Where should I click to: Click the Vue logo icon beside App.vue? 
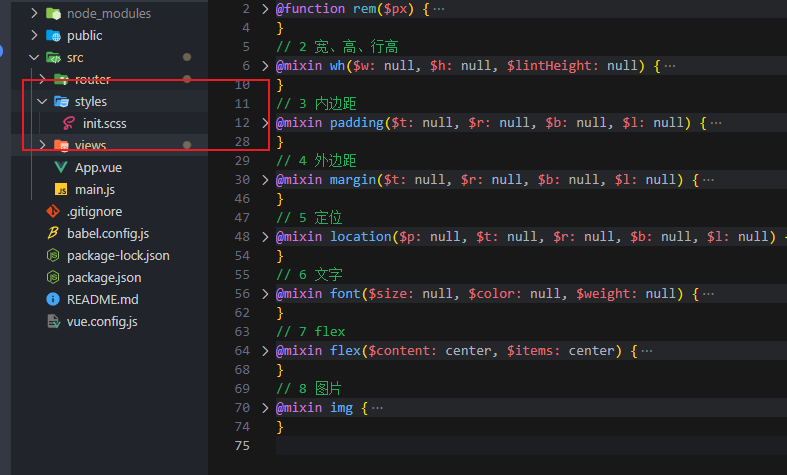[61, 167]
